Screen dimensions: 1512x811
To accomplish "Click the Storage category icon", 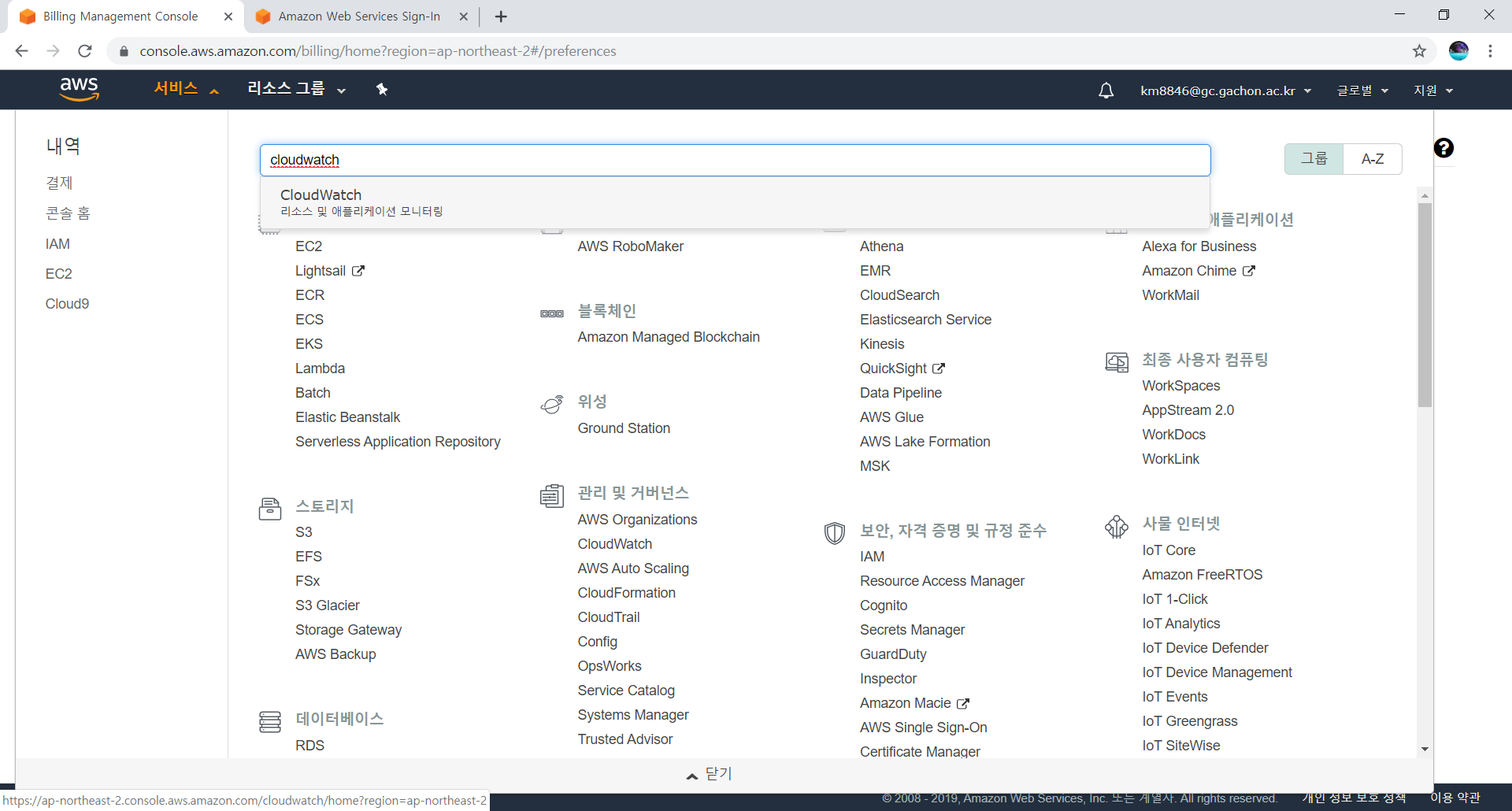I will click(x=270, y=509).
